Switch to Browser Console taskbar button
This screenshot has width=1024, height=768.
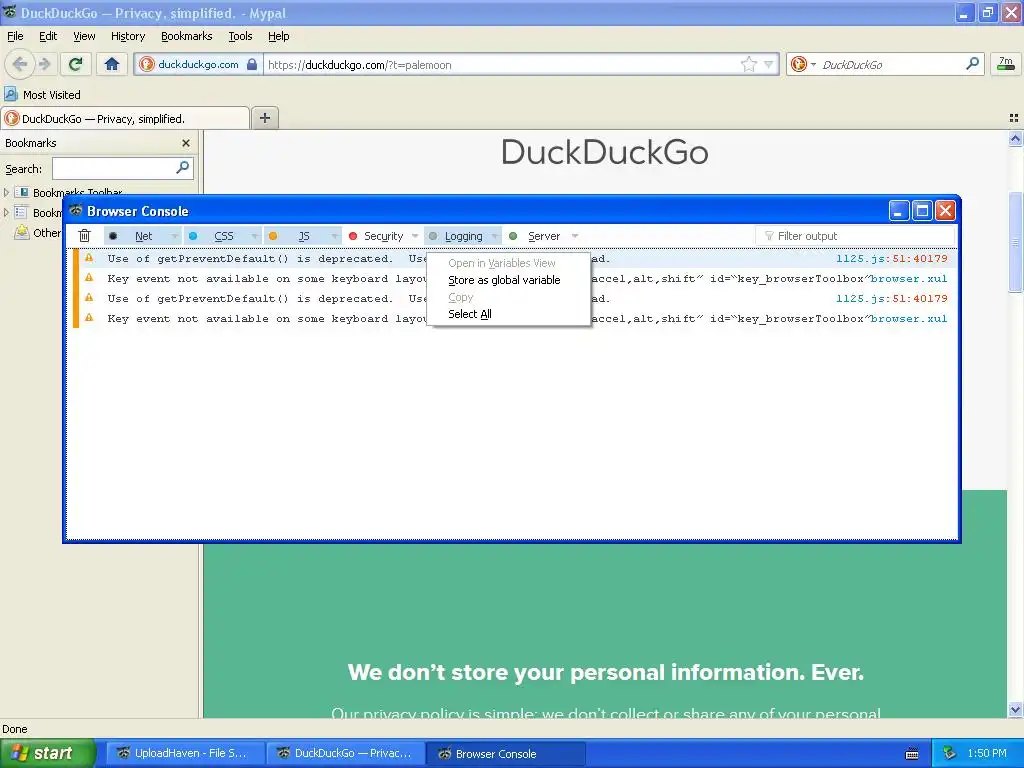pos(505,753)
